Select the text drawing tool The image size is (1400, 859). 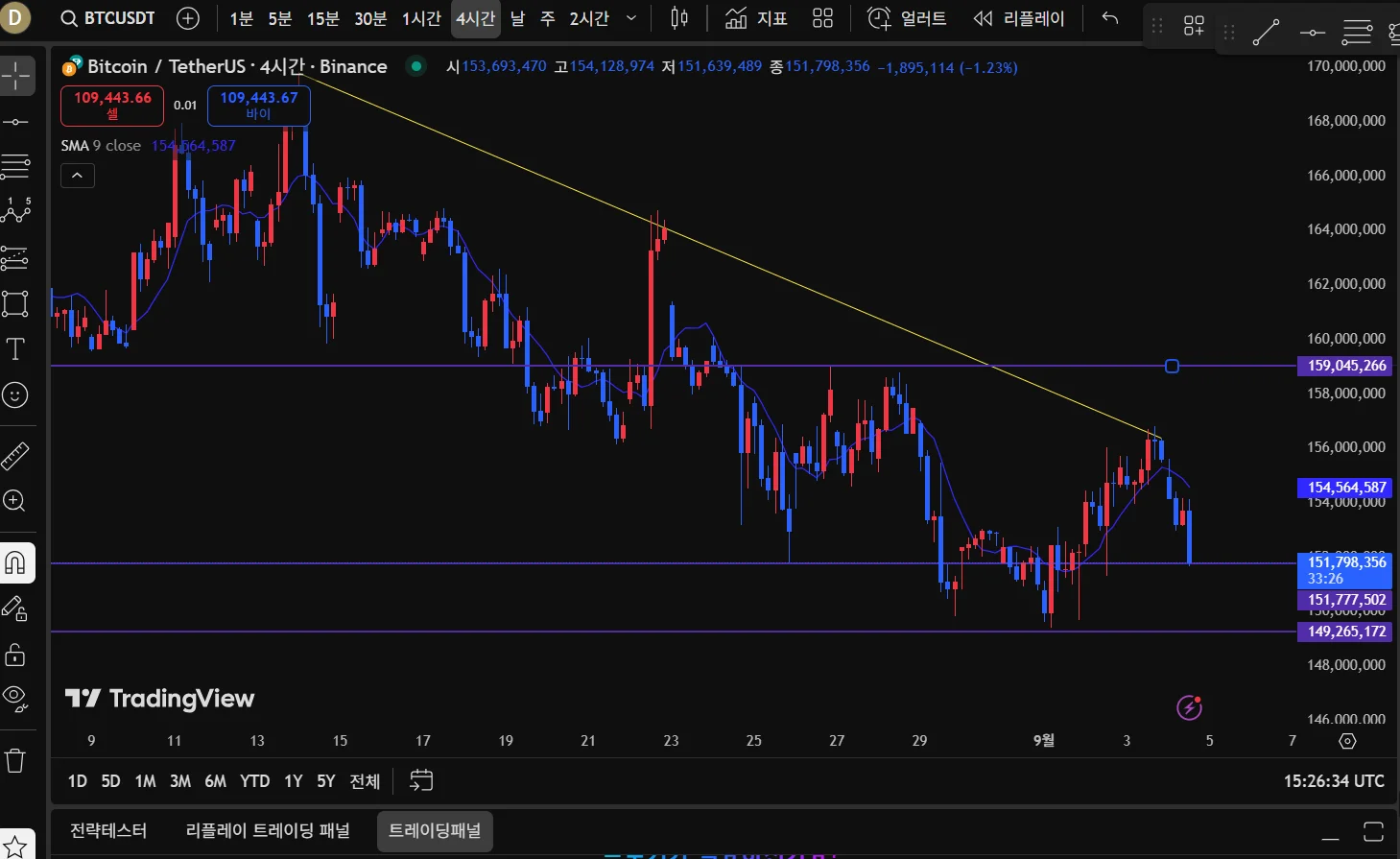point(15,349)
